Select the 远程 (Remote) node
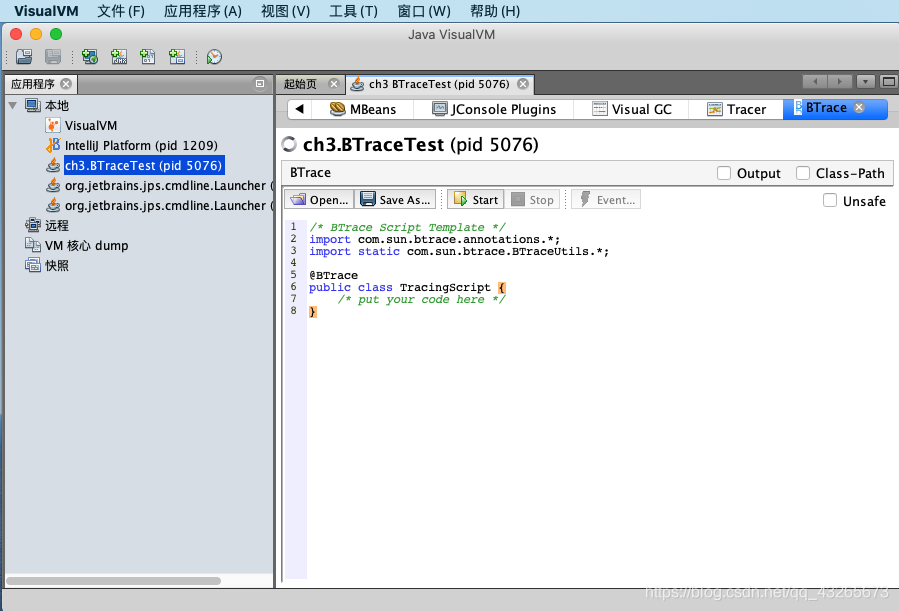Screen dimensions: 899x611 point(57,226)
